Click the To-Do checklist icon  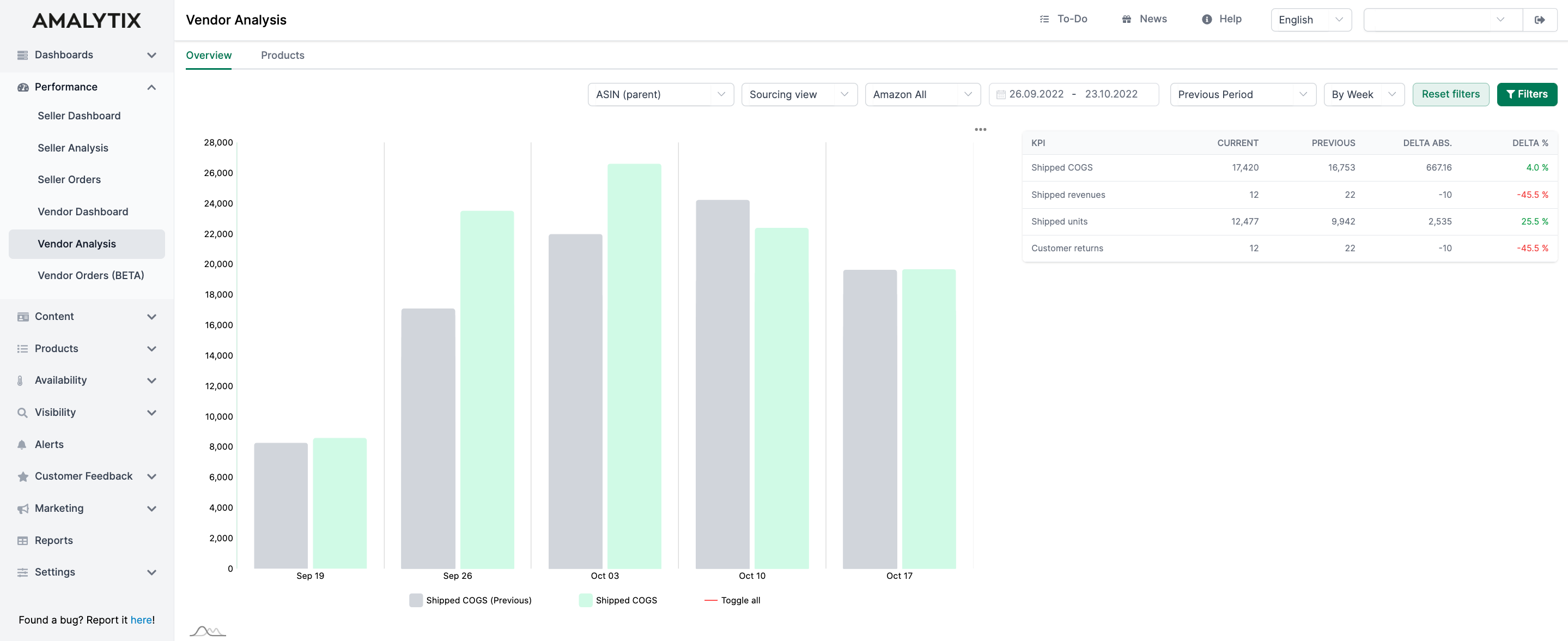[x=1044, y=20]
